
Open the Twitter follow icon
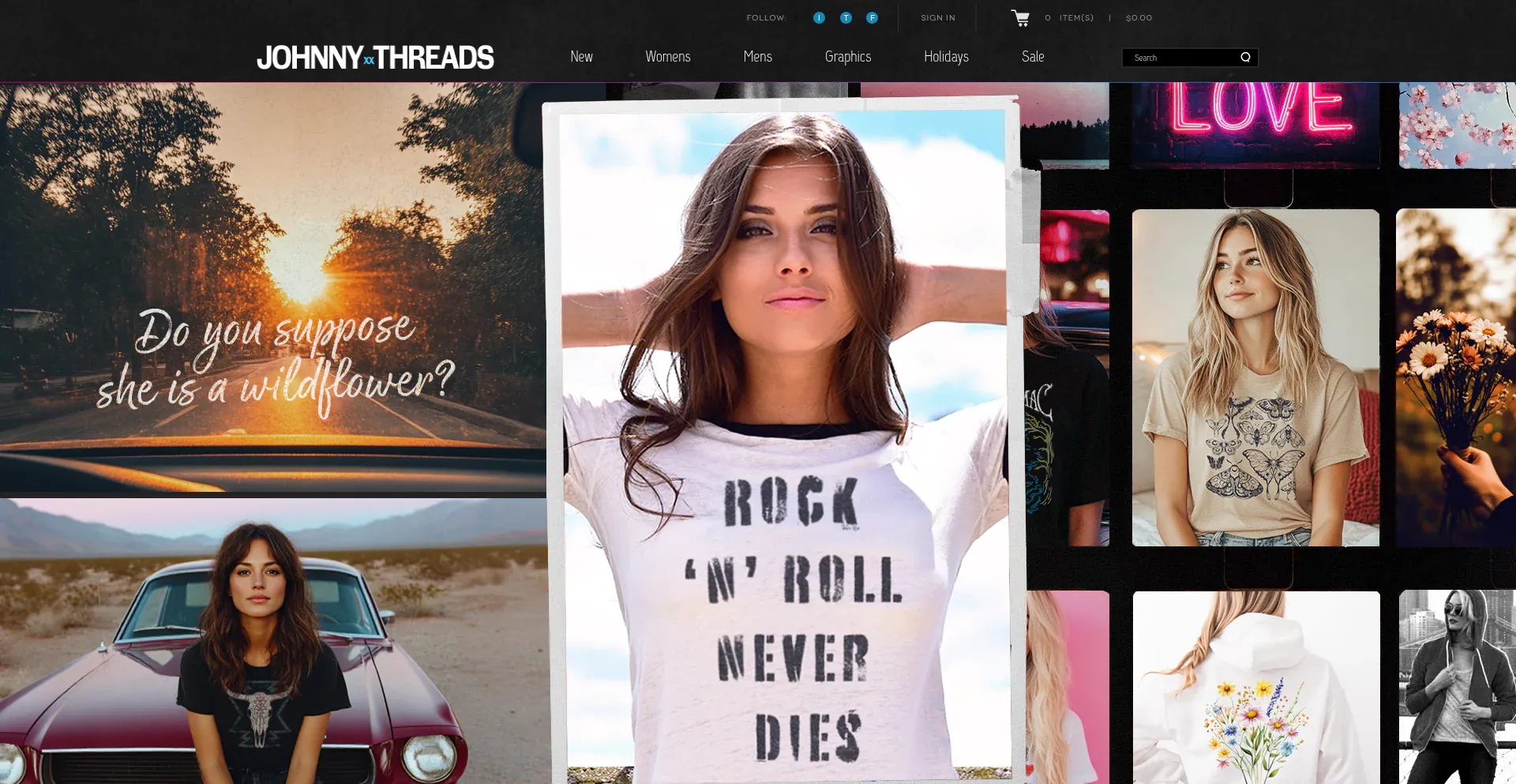click(846, 17)
